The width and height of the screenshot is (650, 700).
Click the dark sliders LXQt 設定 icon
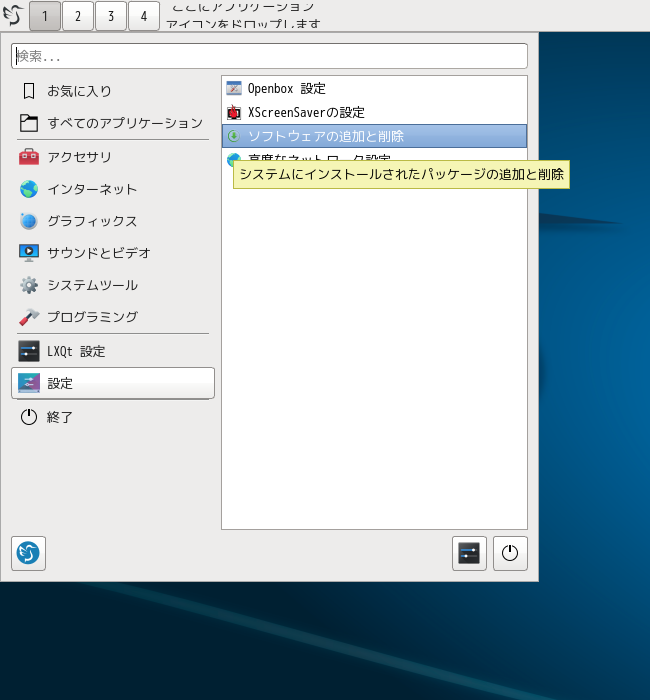[29, 351]
